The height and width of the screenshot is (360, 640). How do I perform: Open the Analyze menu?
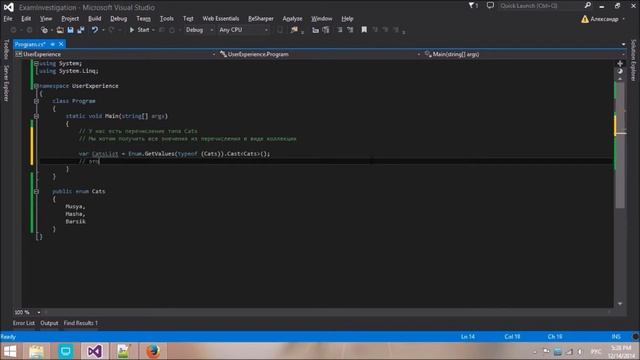[292, 19]
